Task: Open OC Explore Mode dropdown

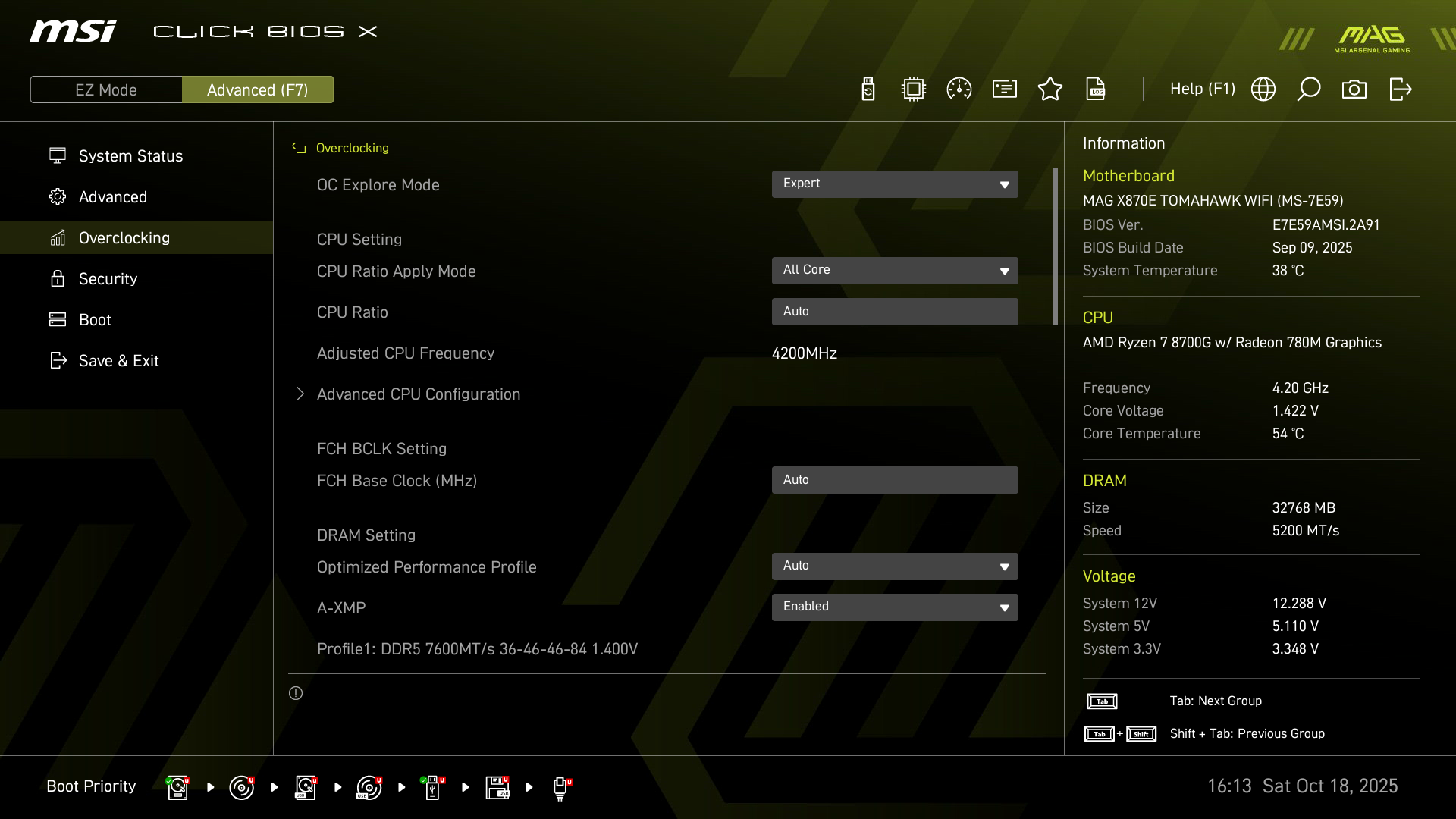Action: pyautogui.click(x=895, y=184)
